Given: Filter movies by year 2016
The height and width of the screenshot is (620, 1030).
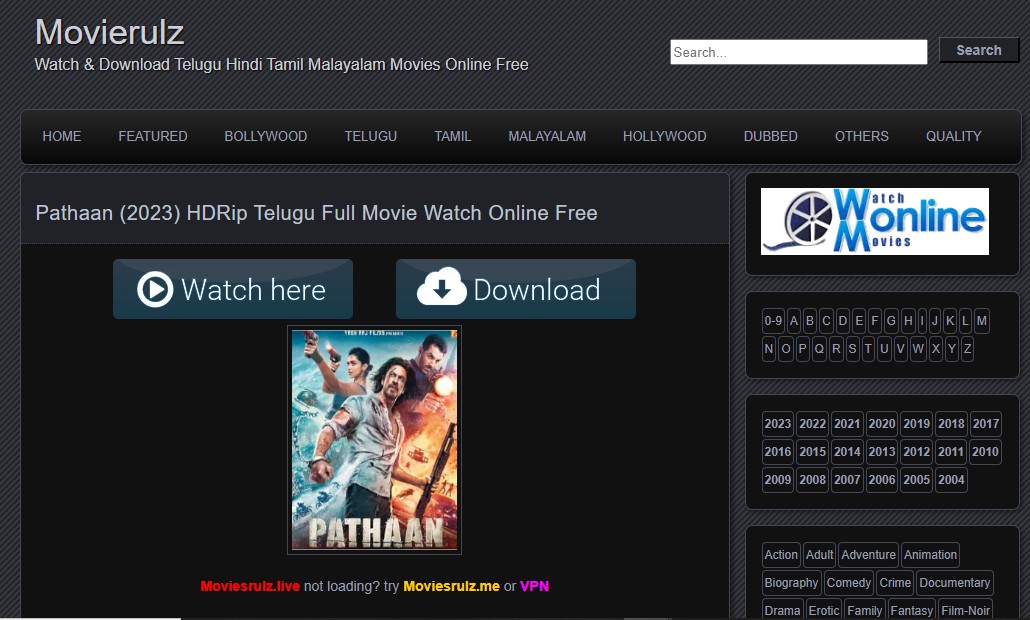Looking at the screenshot, I should coord(778,451).
